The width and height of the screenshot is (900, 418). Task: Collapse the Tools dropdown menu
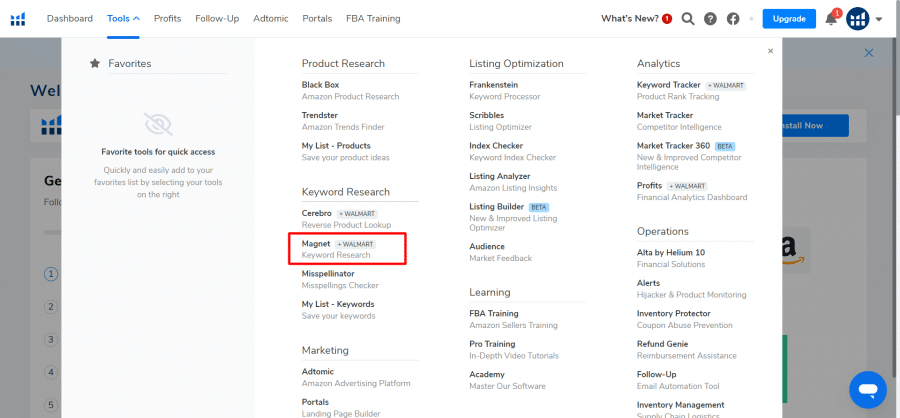[123, 18]
